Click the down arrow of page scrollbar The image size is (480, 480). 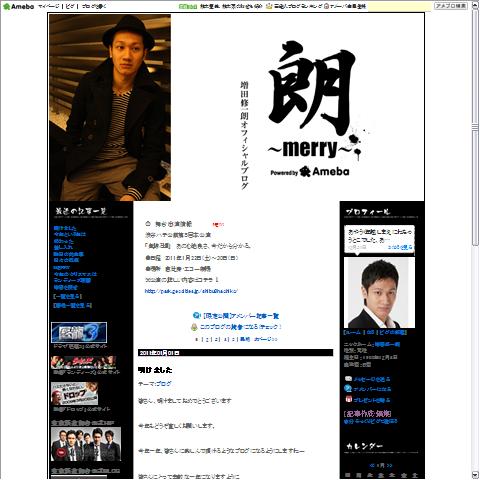(475, 475)
